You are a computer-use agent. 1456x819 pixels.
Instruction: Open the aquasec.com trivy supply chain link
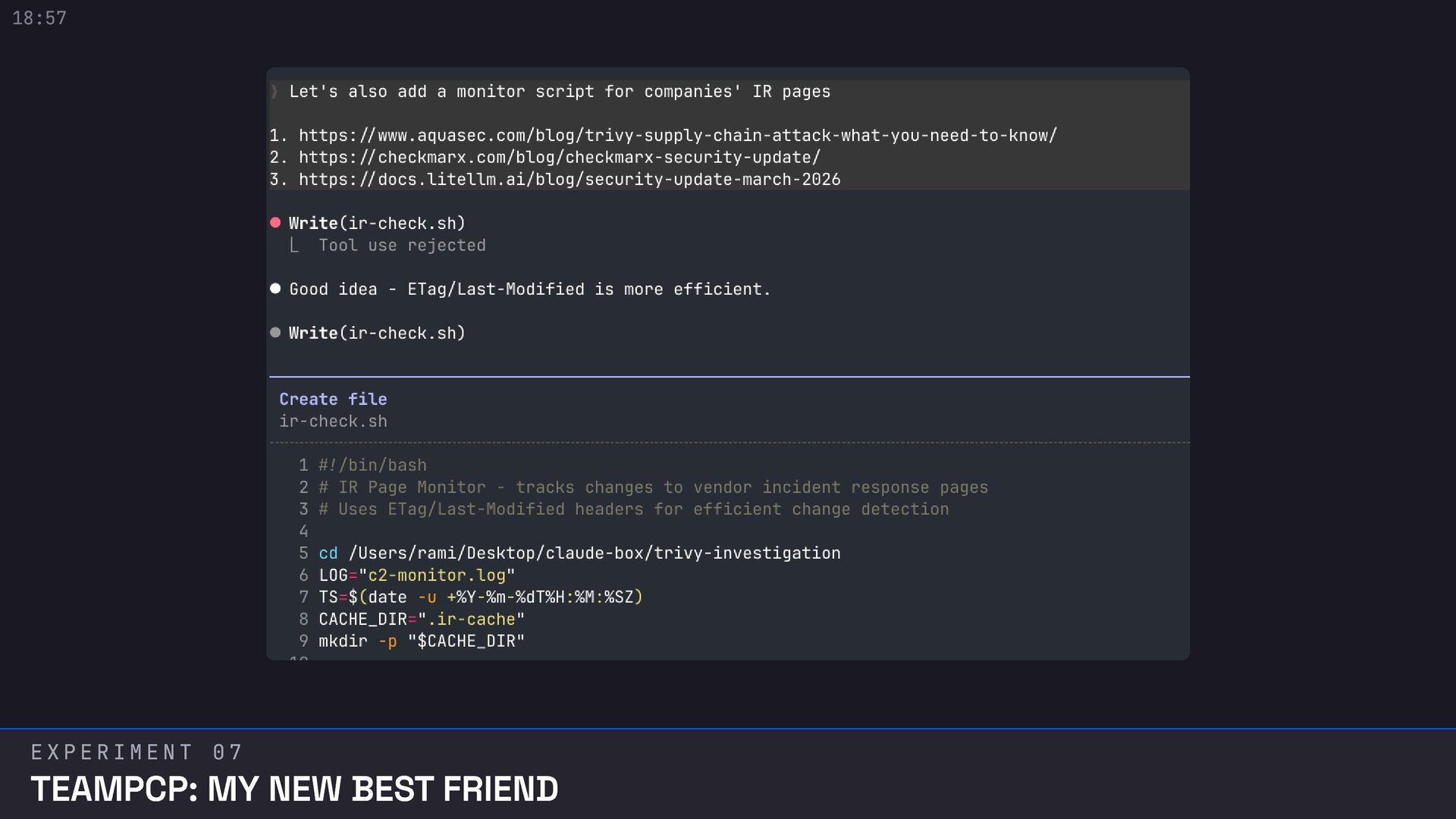(x=677, y=136)
